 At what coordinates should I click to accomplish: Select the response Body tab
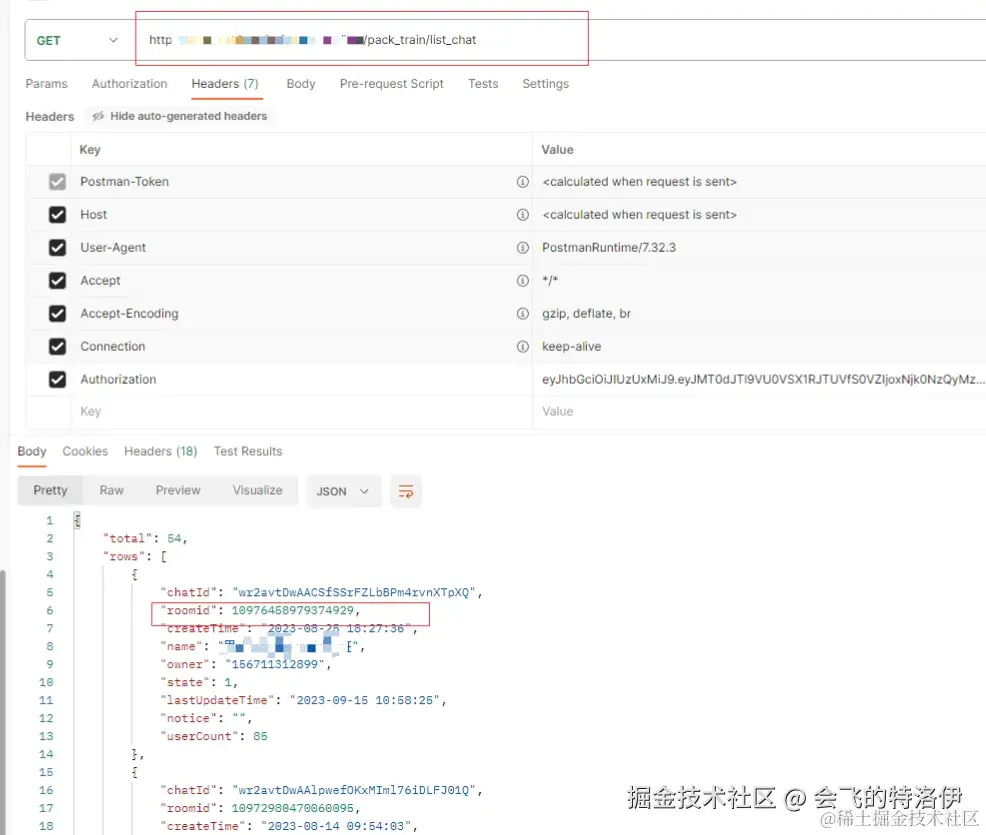[32, 451]
